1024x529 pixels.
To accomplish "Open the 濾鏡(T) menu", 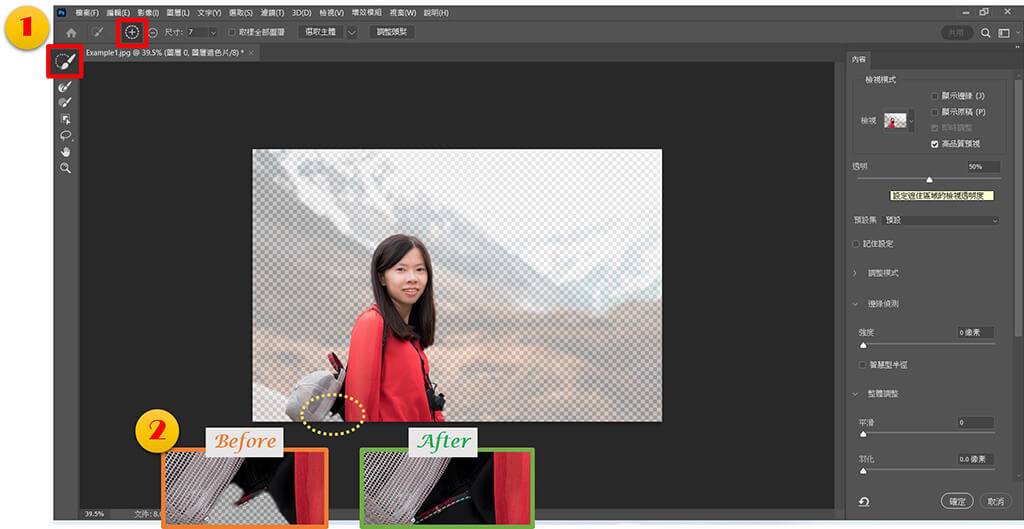I will coord(272,12).
